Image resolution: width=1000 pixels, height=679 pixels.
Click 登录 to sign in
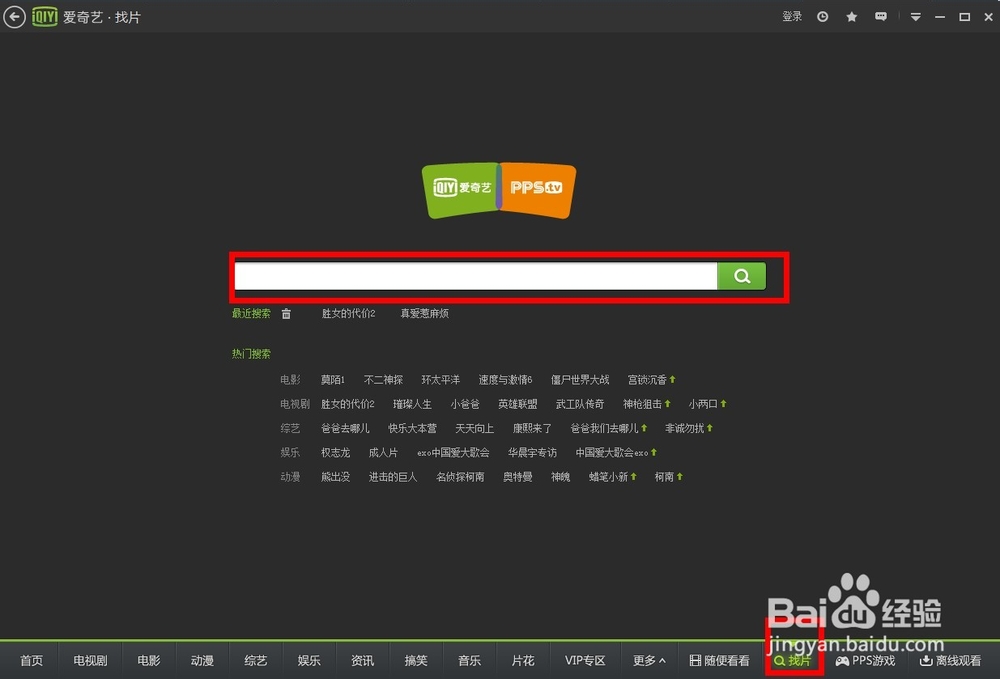pos(791,17)
